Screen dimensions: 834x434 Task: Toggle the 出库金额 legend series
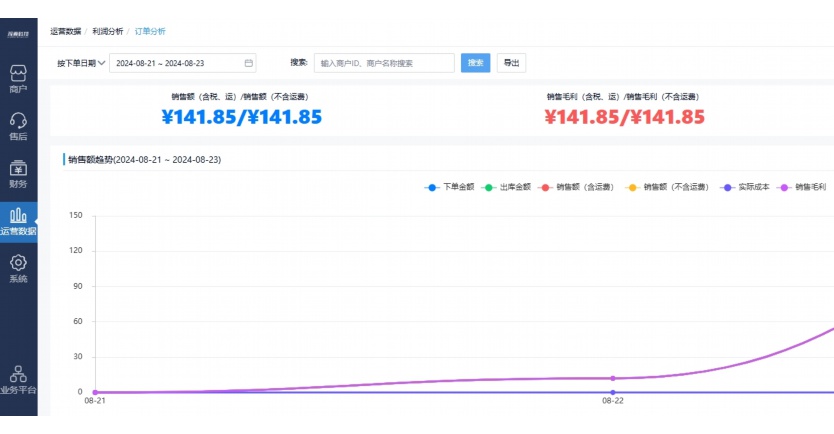(506, 187)
